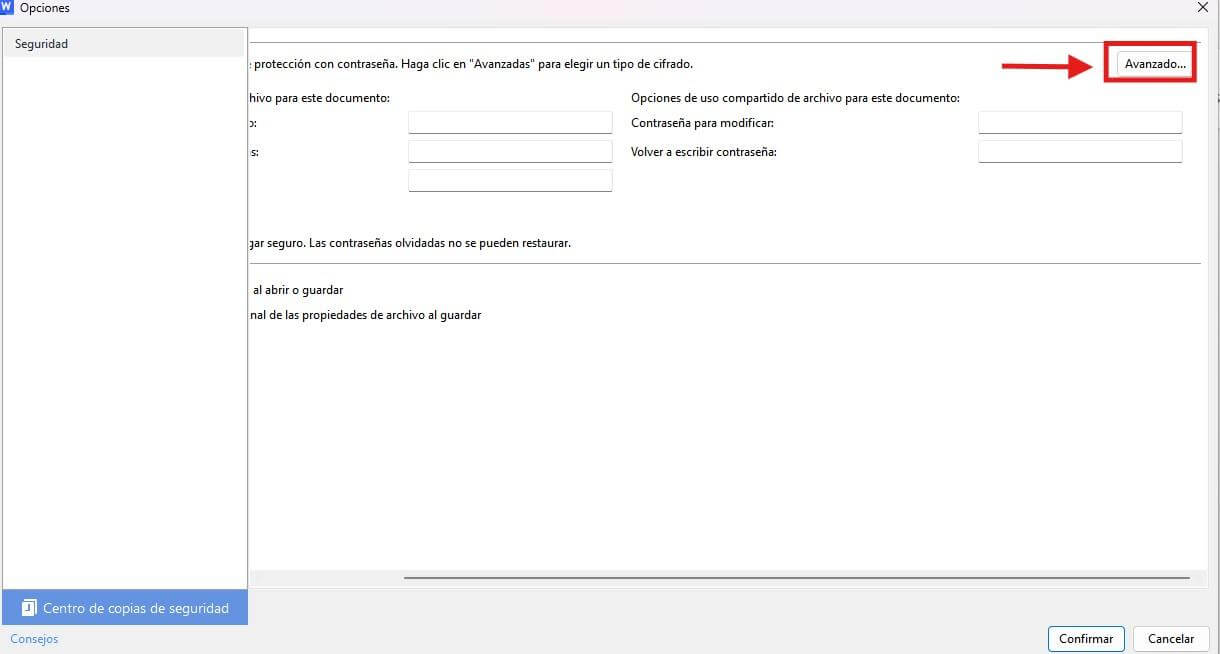The image size is (1220, 654).
Task: Click the topmost password field on the left
Action: tap(510, 122)
